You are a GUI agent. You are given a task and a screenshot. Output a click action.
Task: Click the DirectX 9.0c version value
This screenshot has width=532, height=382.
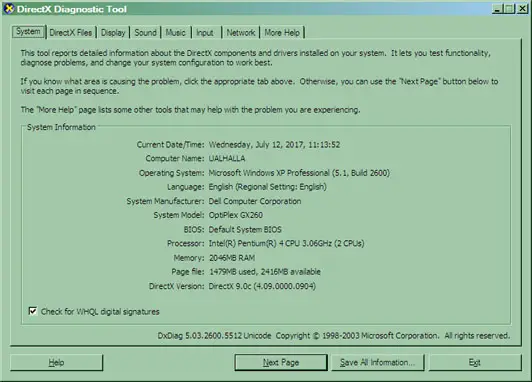[262, 286]
